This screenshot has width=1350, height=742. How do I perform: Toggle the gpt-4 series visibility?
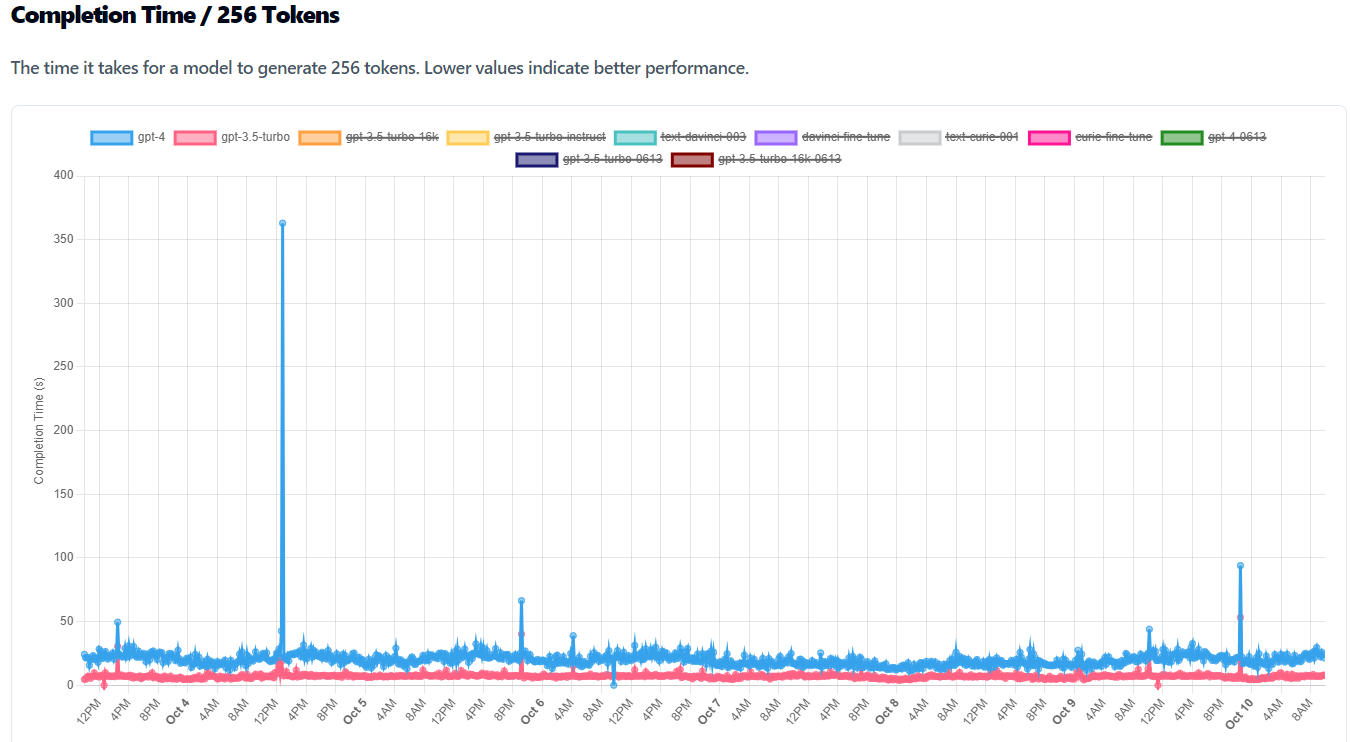click(150, 137)
